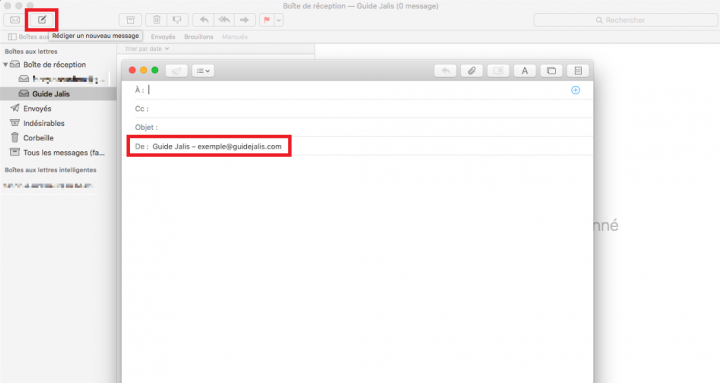
Task: Close the compose window with the red button
Action: (x=132, y=70)
